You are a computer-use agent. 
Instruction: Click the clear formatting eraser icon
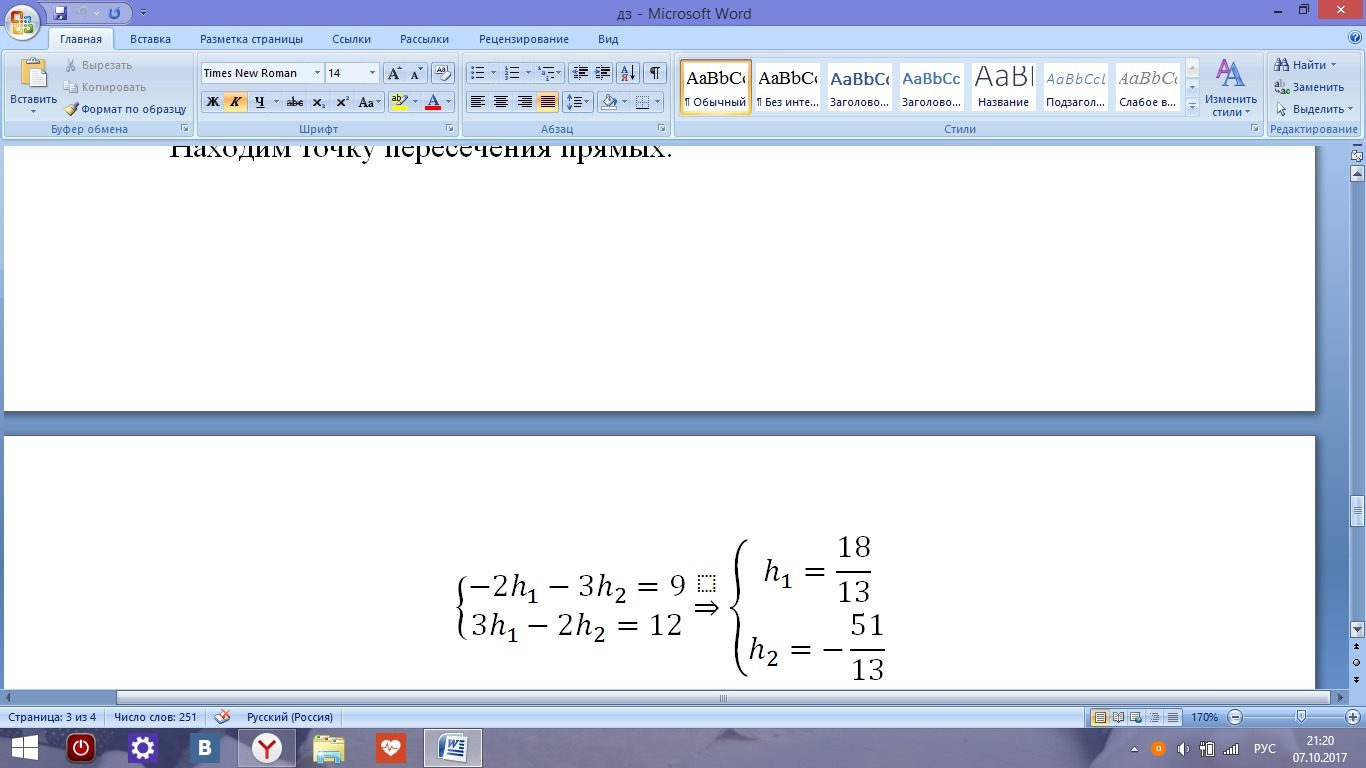443,73
